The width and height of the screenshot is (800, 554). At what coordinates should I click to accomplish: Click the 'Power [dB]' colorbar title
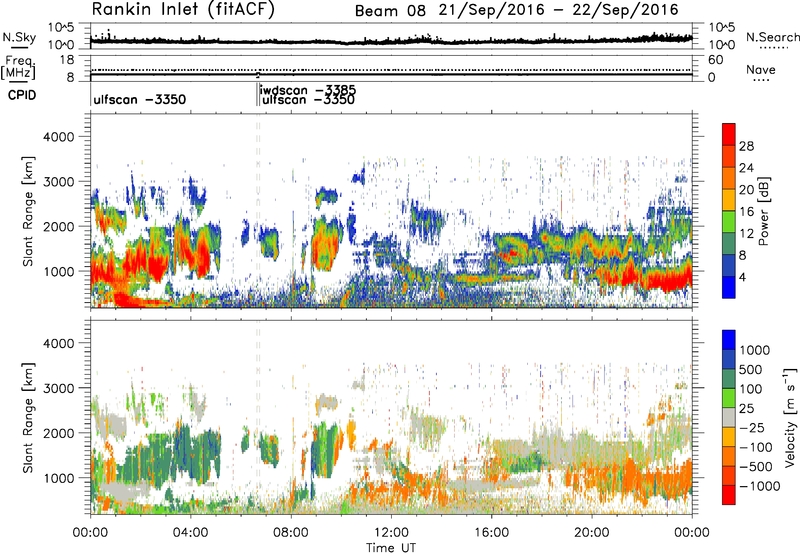point(764,211)
